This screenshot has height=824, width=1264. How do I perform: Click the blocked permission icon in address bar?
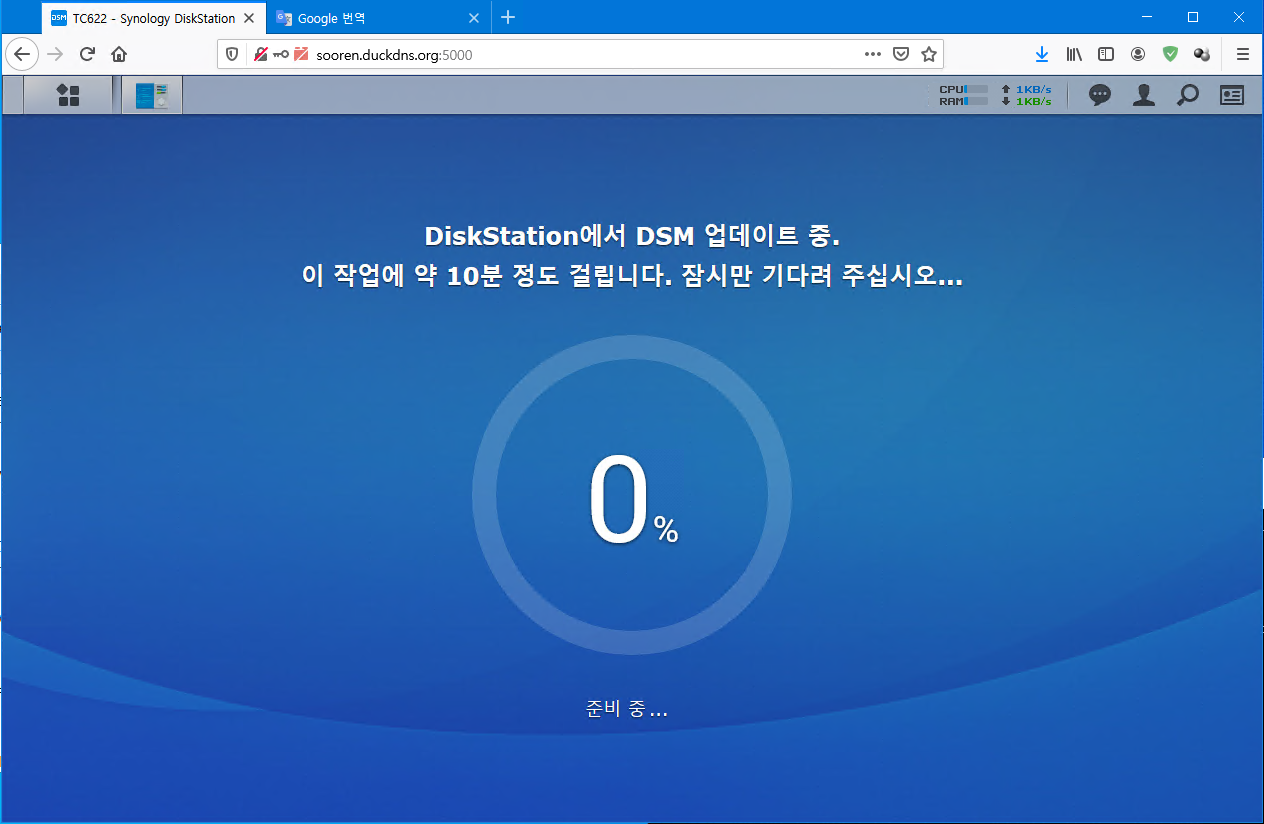pyautogui.click(x=301, y=54)
